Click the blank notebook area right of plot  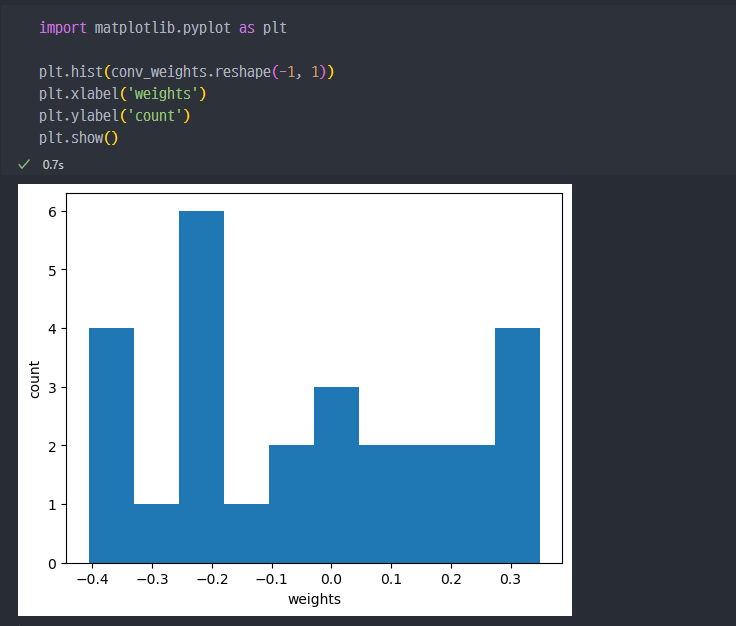(x=653, y=399)
